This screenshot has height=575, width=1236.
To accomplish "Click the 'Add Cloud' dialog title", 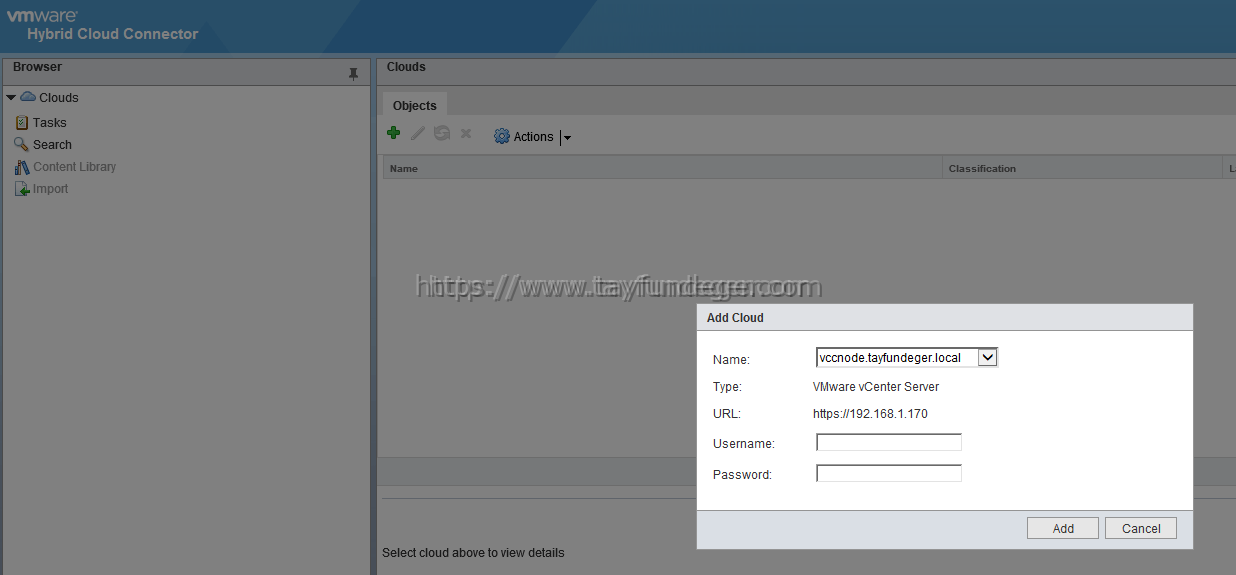I will (x=735, y=317).
